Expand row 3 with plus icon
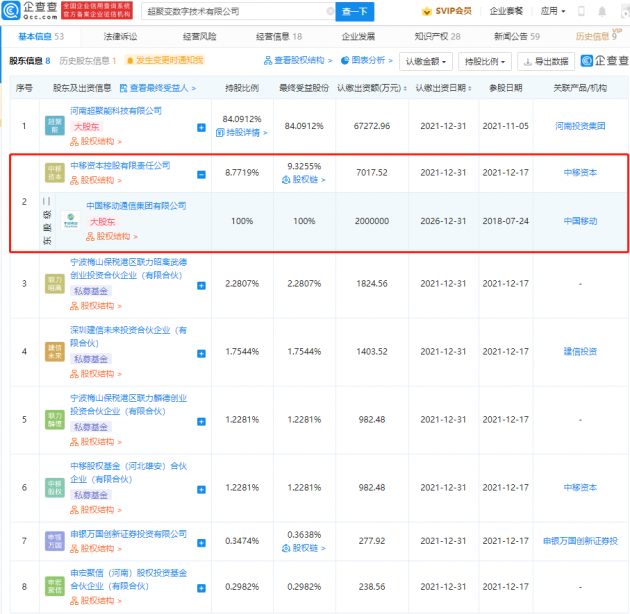 coord(201,286)
